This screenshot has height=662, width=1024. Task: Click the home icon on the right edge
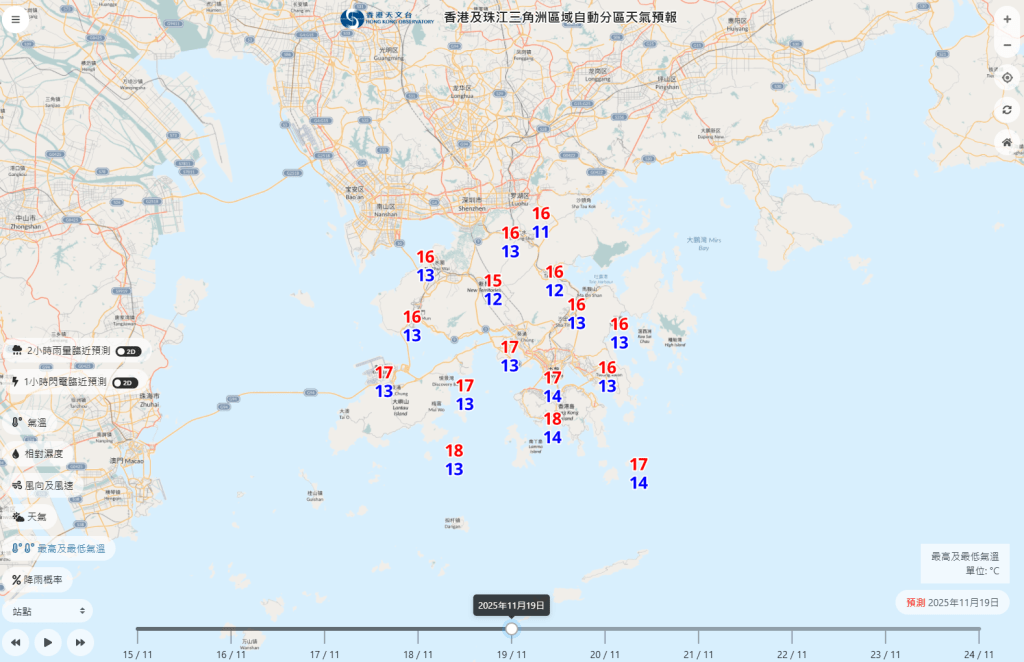click(1007, 144)
